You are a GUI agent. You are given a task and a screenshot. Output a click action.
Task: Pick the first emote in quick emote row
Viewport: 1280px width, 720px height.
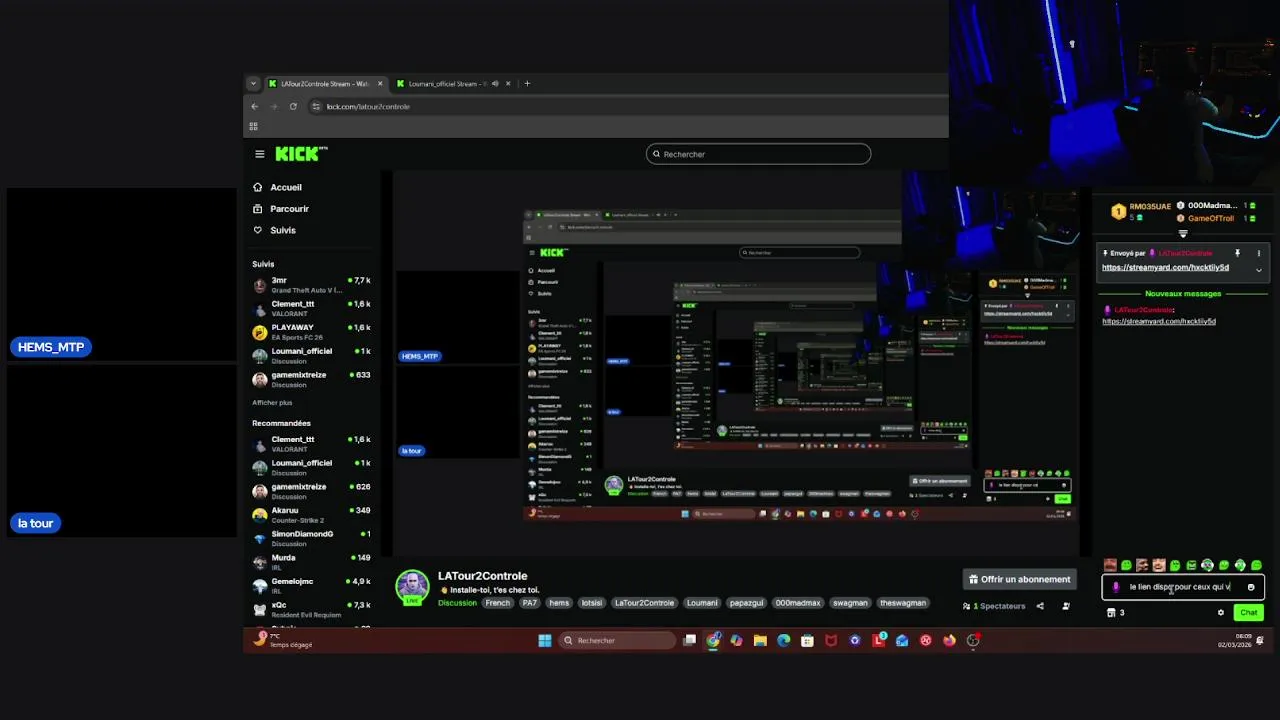1110,566
